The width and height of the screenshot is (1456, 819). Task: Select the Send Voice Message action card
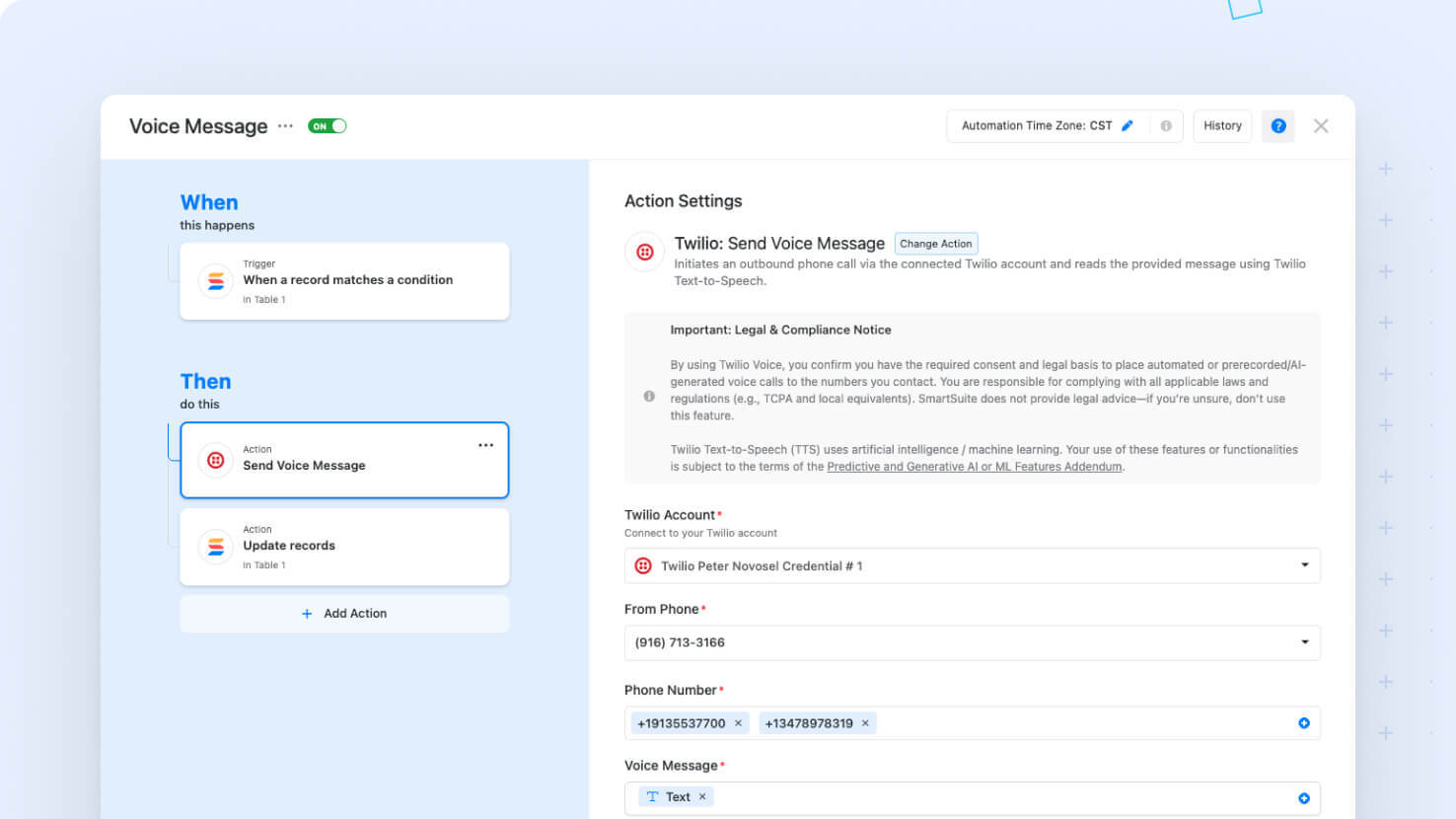coord(344,460)
